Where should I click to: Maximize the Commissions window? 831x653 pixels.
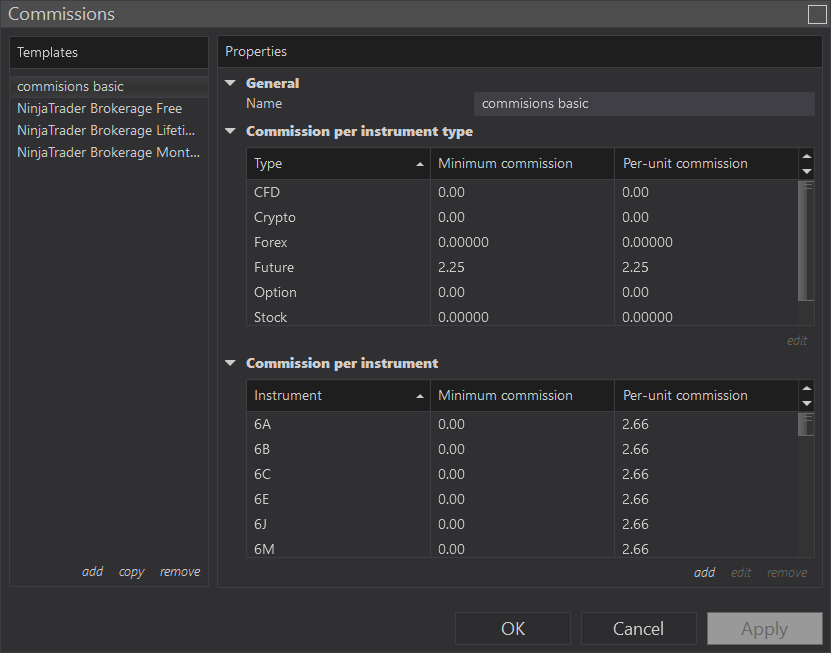(x=816, y=15)
